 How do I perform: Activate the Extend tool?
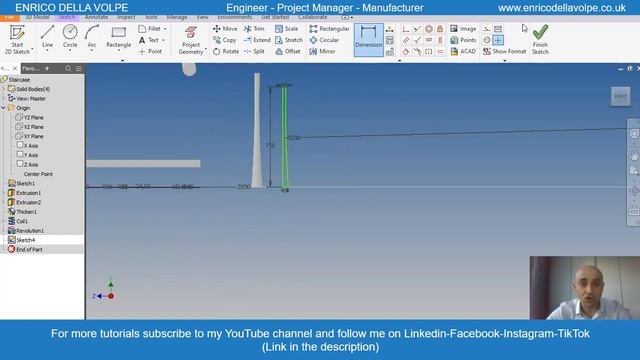point(257,40)
